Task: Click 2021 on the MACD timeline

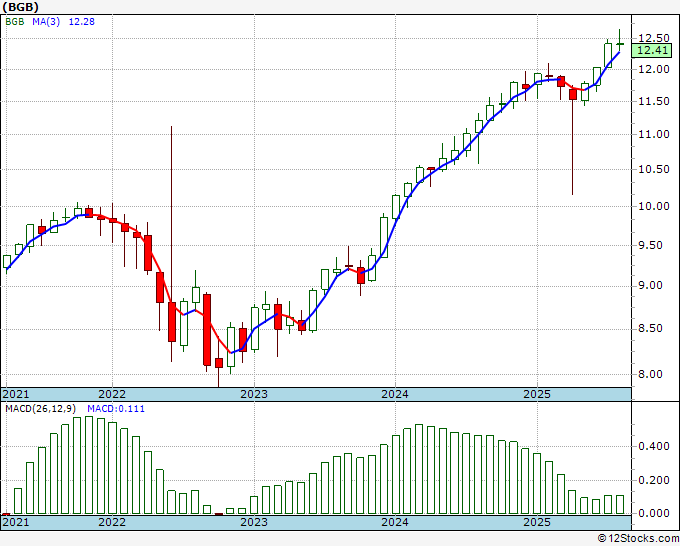Action: (16, 522)
